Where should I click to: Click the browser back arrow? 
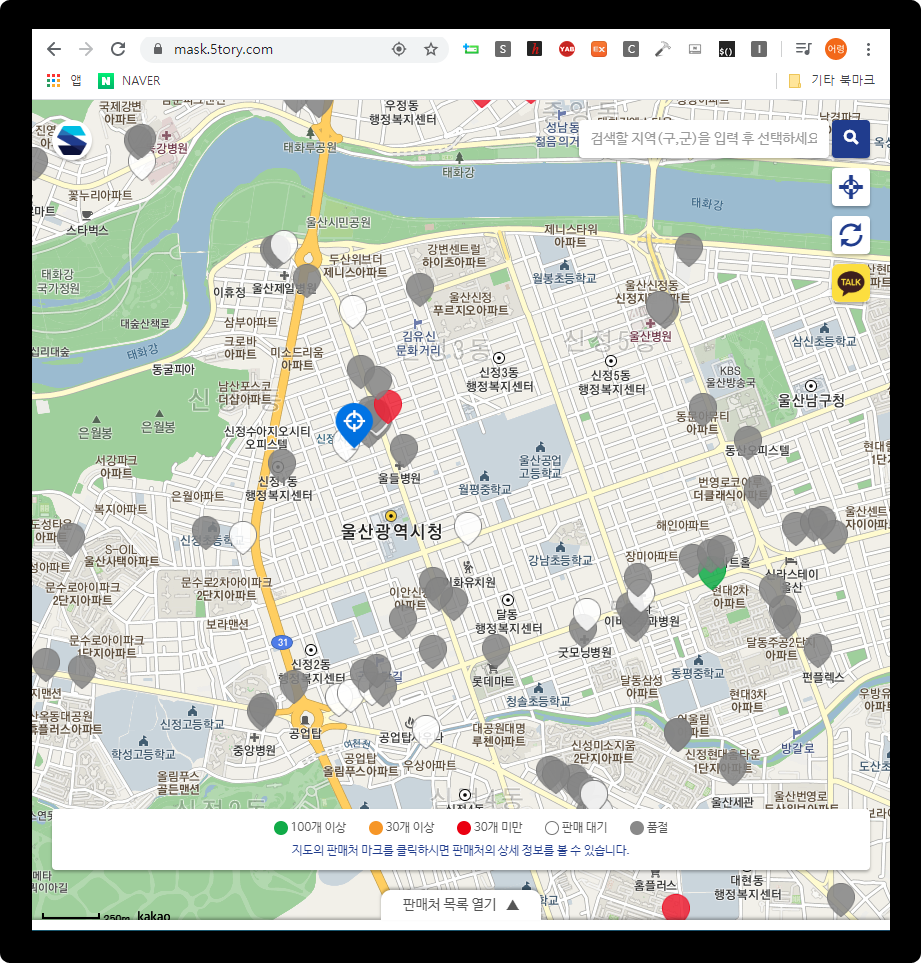coord(54,49)
